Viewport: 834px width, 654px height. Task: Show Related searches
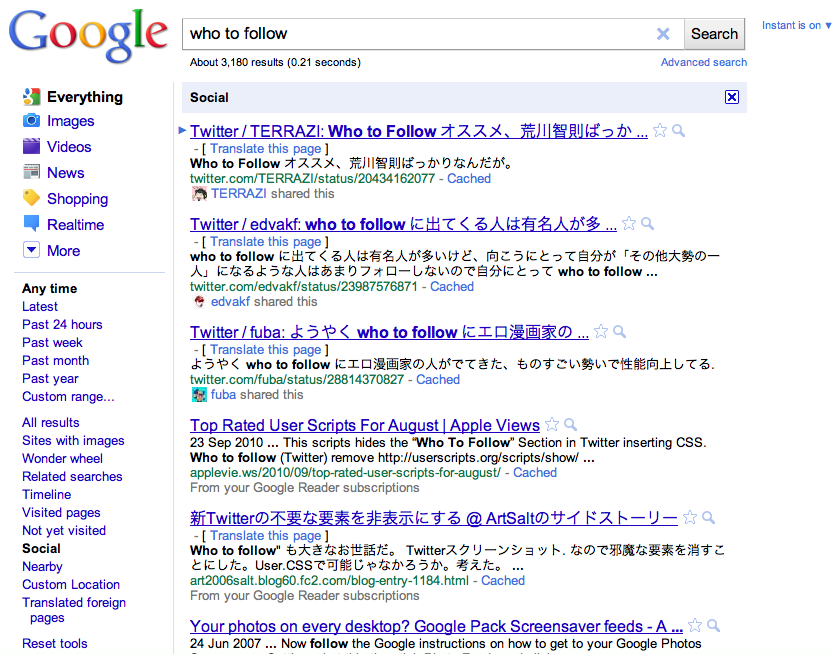[72, 476]
